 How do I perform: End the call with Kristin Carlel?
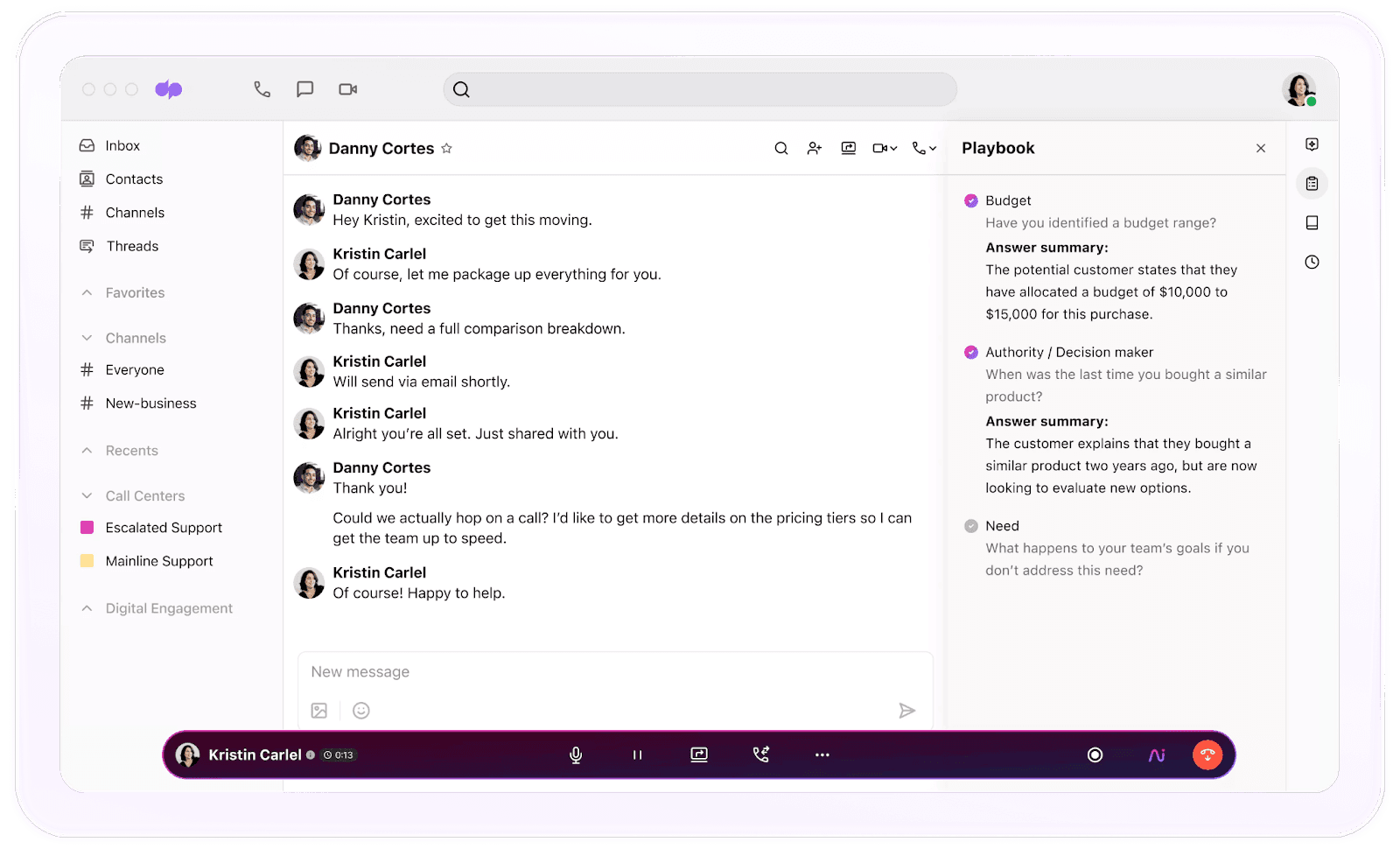1207,754
